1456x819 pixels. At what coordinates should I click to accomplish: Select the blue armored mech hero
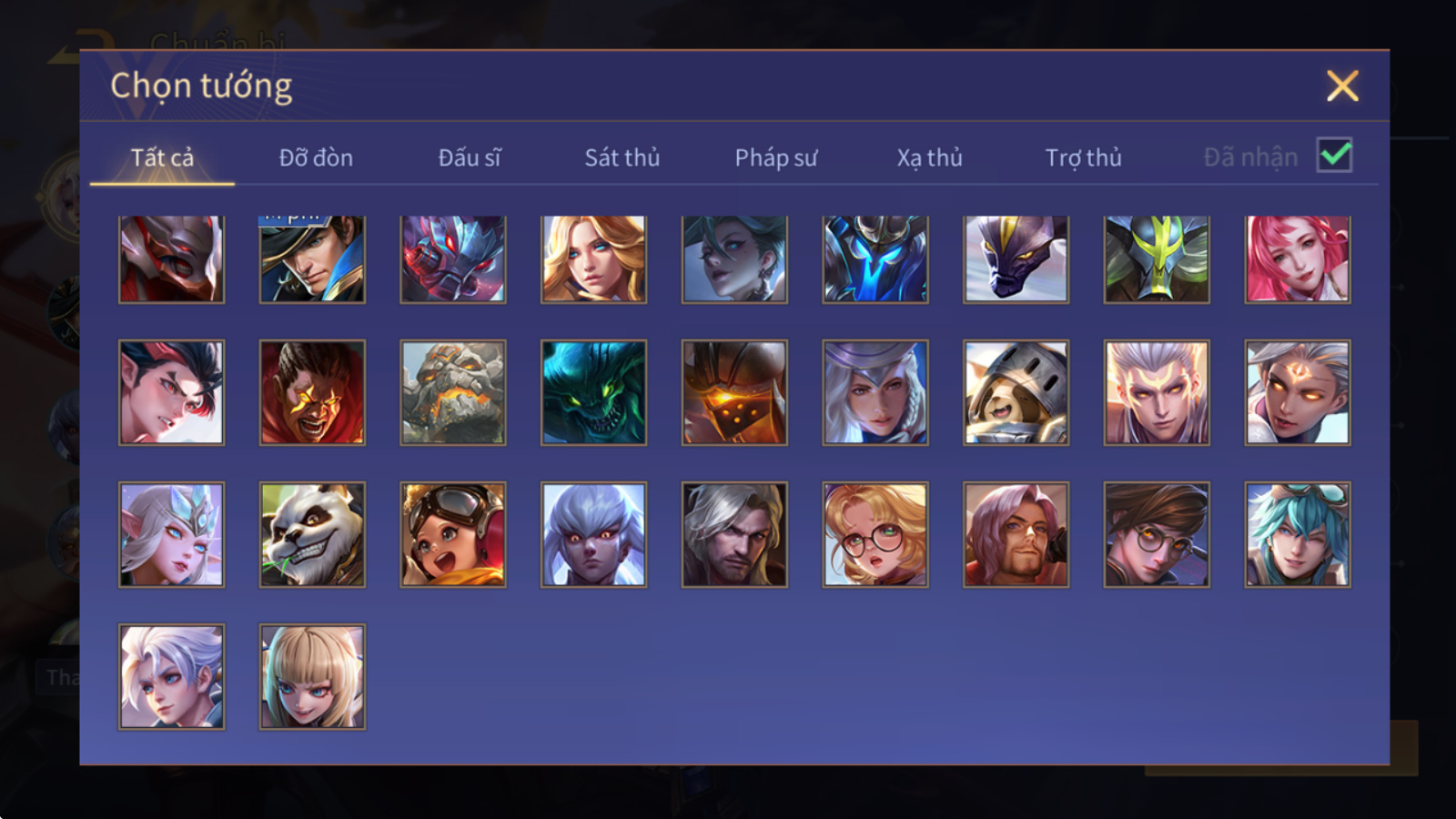(x=875, y=259)
